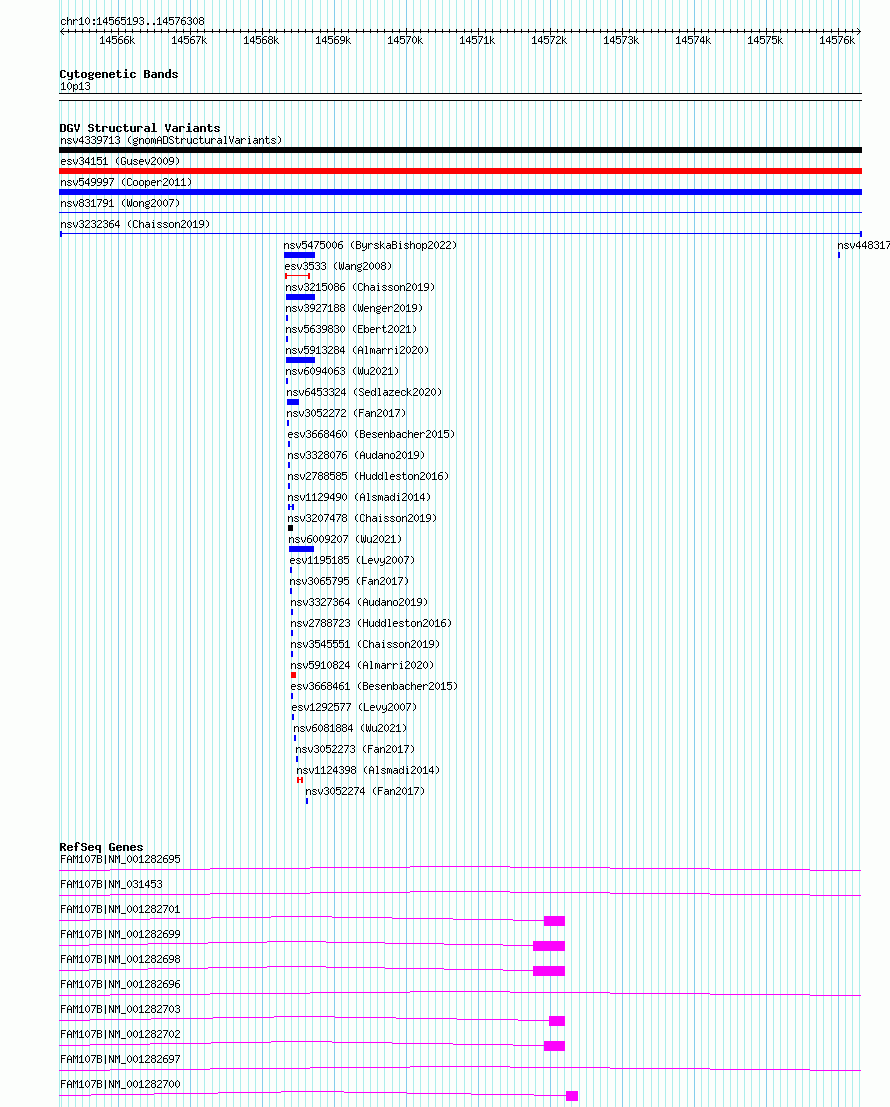890x1107 pixels.
Task: Open the nsv3232364 (Chaisson2019) label
Action: point(135,225)
